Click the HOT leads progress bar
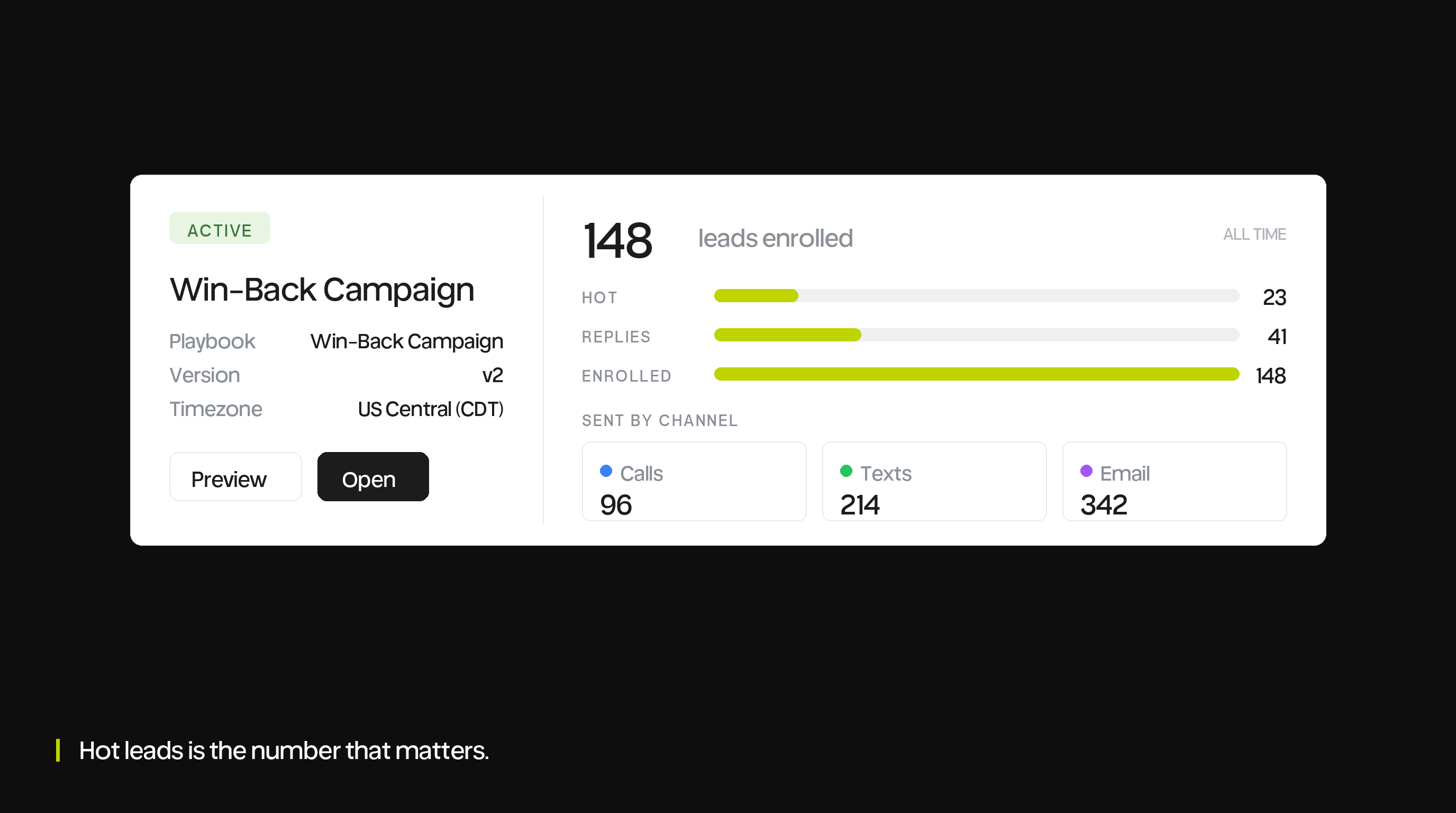Viewport: 1456px width, 813px height. 977,296
